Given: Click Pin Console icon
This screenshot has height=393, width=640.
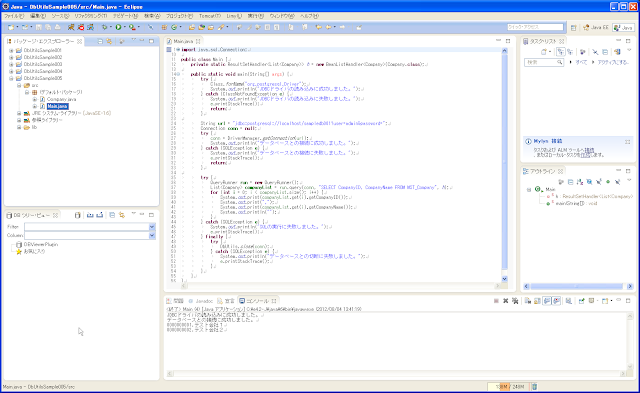Looking at the screenshot, I should 582,301.
